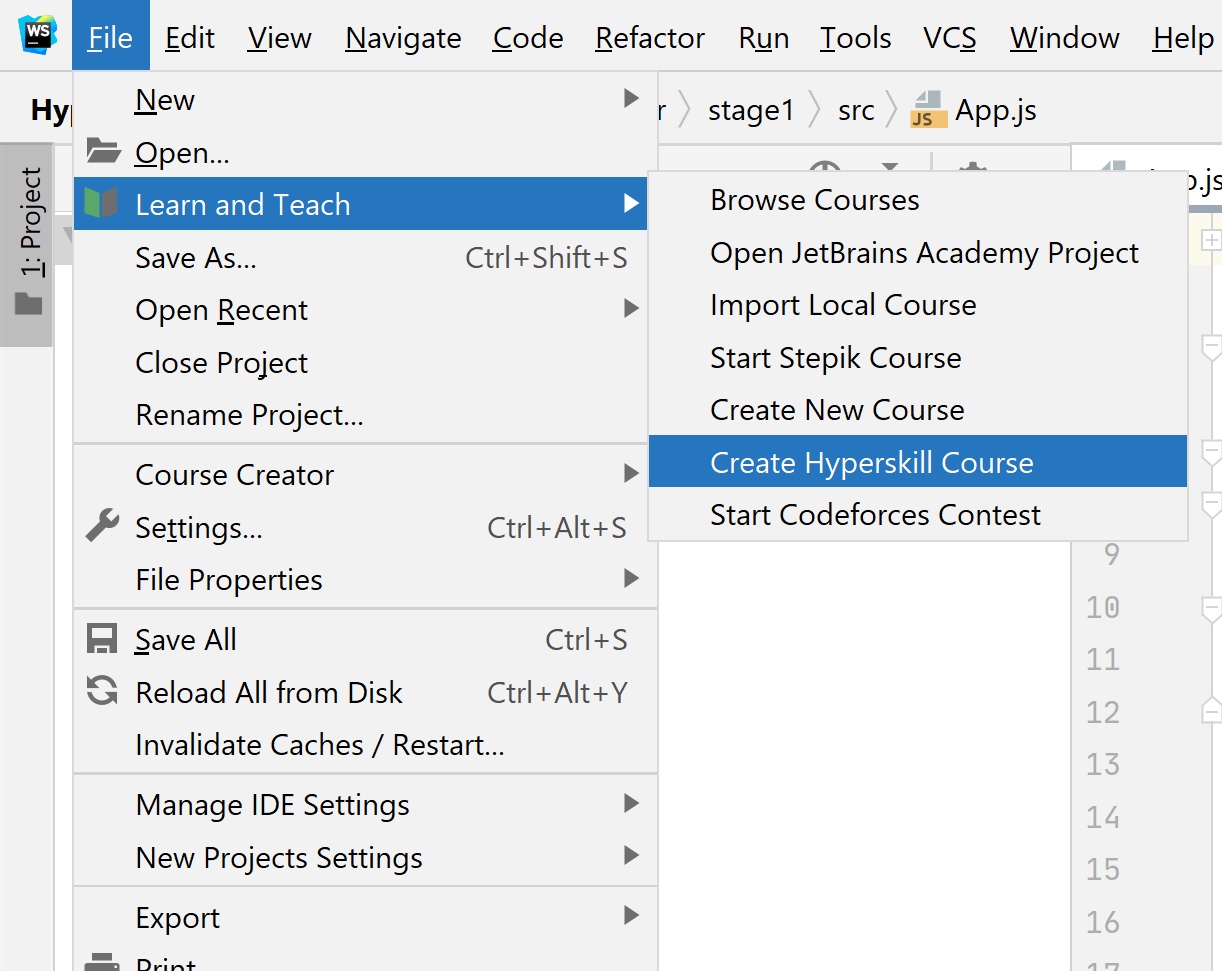Click the Open folder icon

[x=103, y=152]
